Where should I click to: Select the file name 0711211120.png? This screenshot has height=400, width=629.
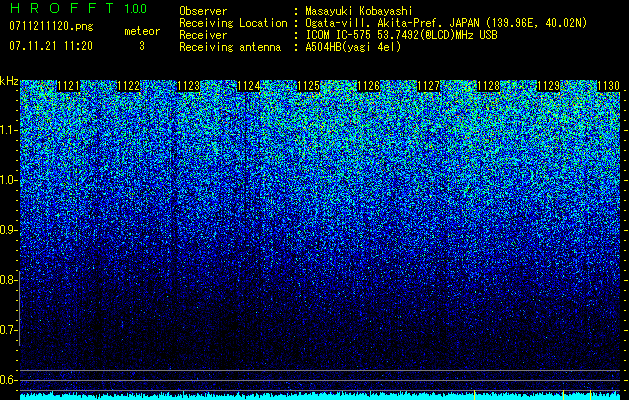pyautogui.click(x=51, y=27)
